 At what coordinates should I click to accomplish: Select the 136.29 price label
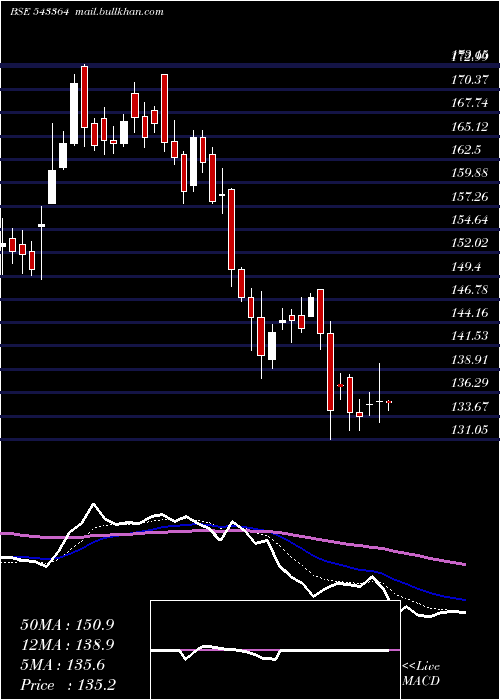(x=470, y=383)
